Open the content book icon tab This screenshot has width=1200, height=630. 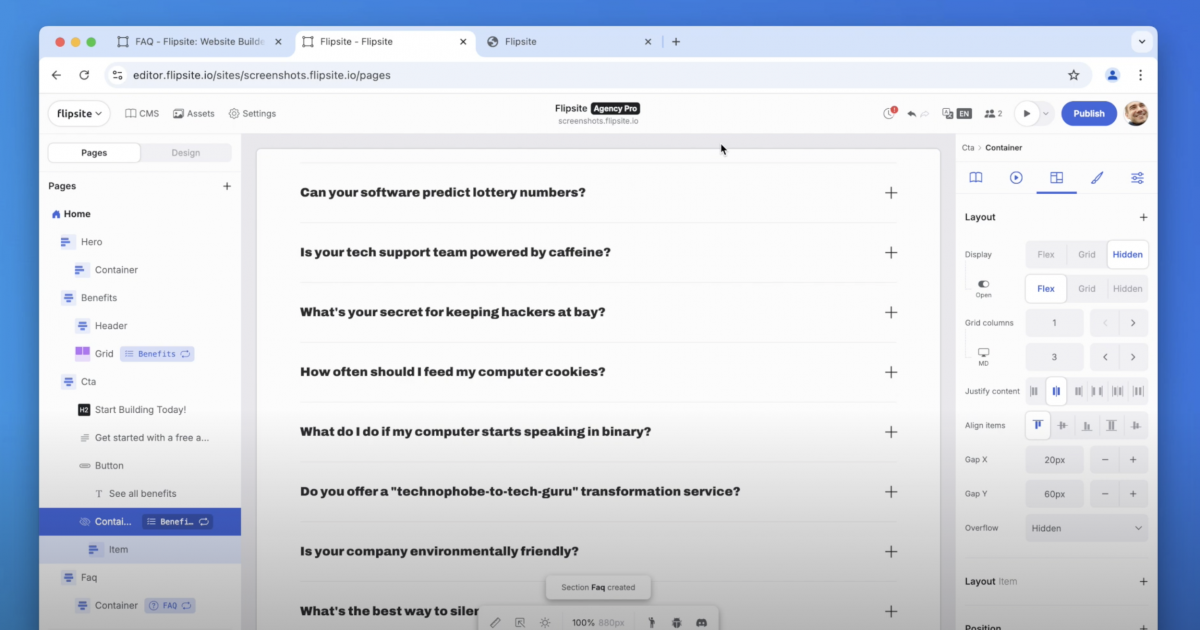click(976, 177)
